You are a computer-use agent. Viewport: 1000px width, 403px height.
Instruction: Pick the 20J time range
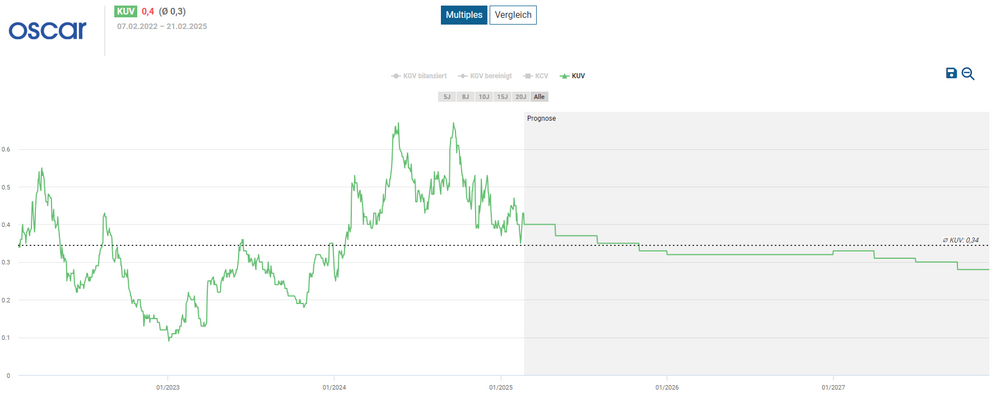522,96
